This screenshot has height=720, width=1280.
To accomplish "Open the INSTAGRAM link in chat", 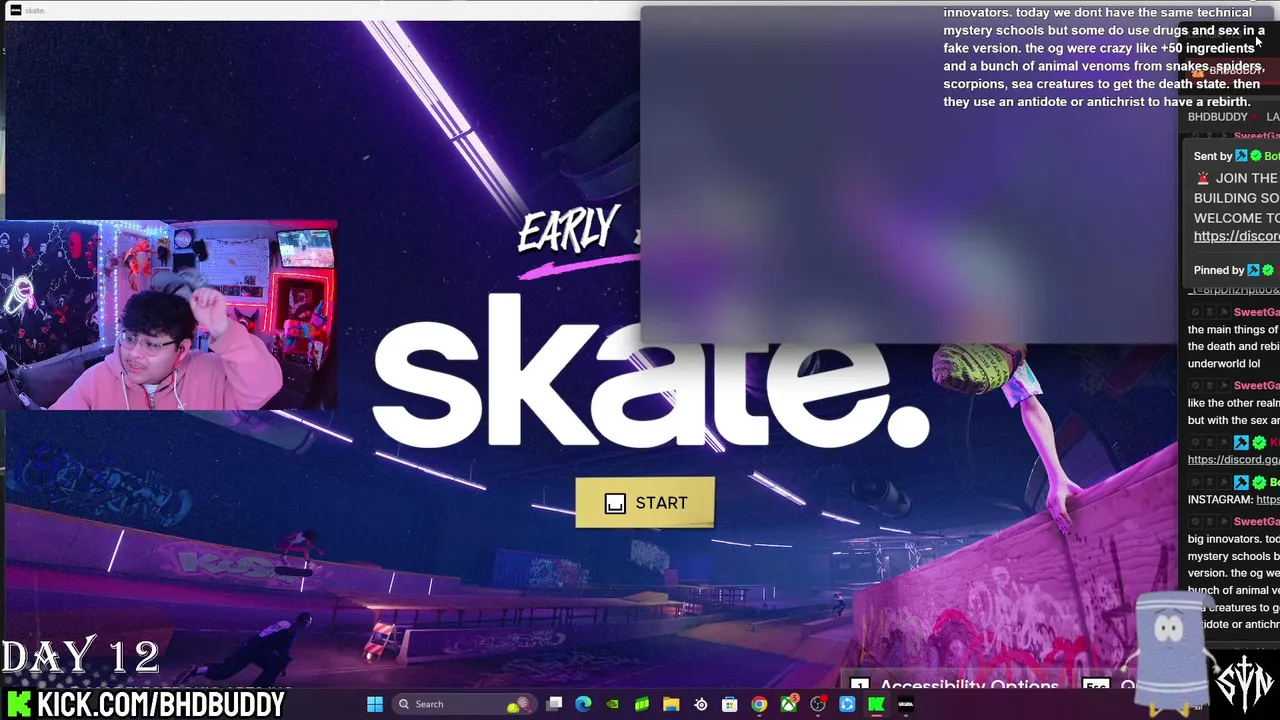I will click(1267, 500).
